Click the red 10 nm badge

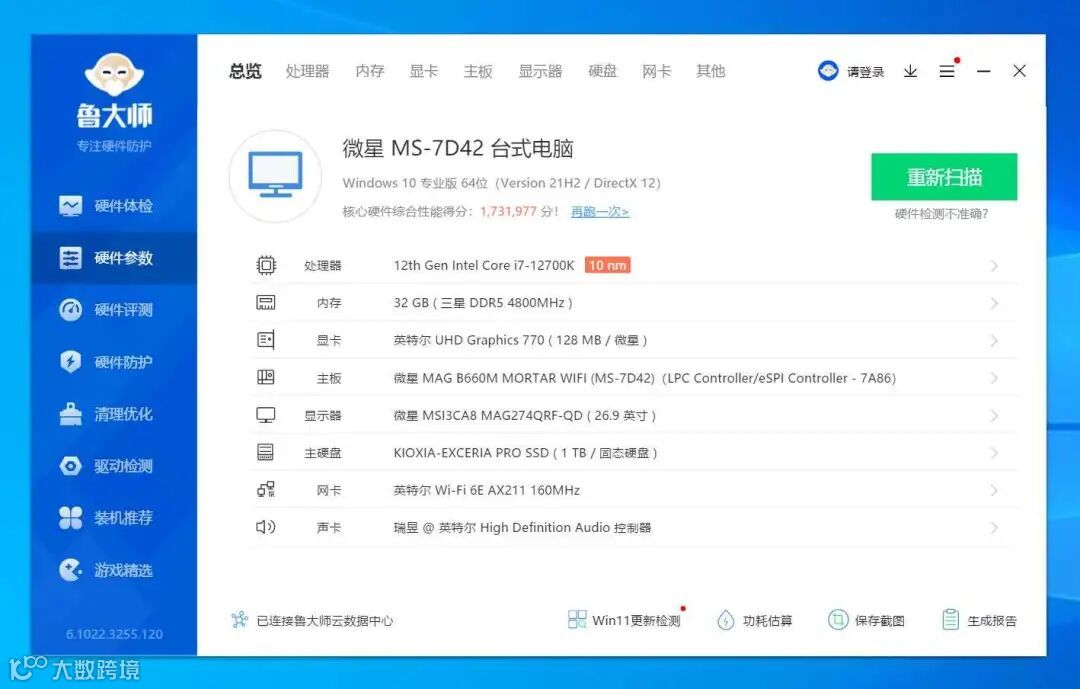click(x=608, y=265)
